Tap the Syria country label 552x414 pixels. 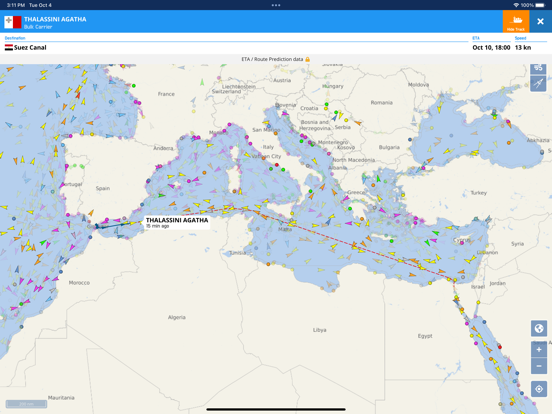click(x=518, y=244)
